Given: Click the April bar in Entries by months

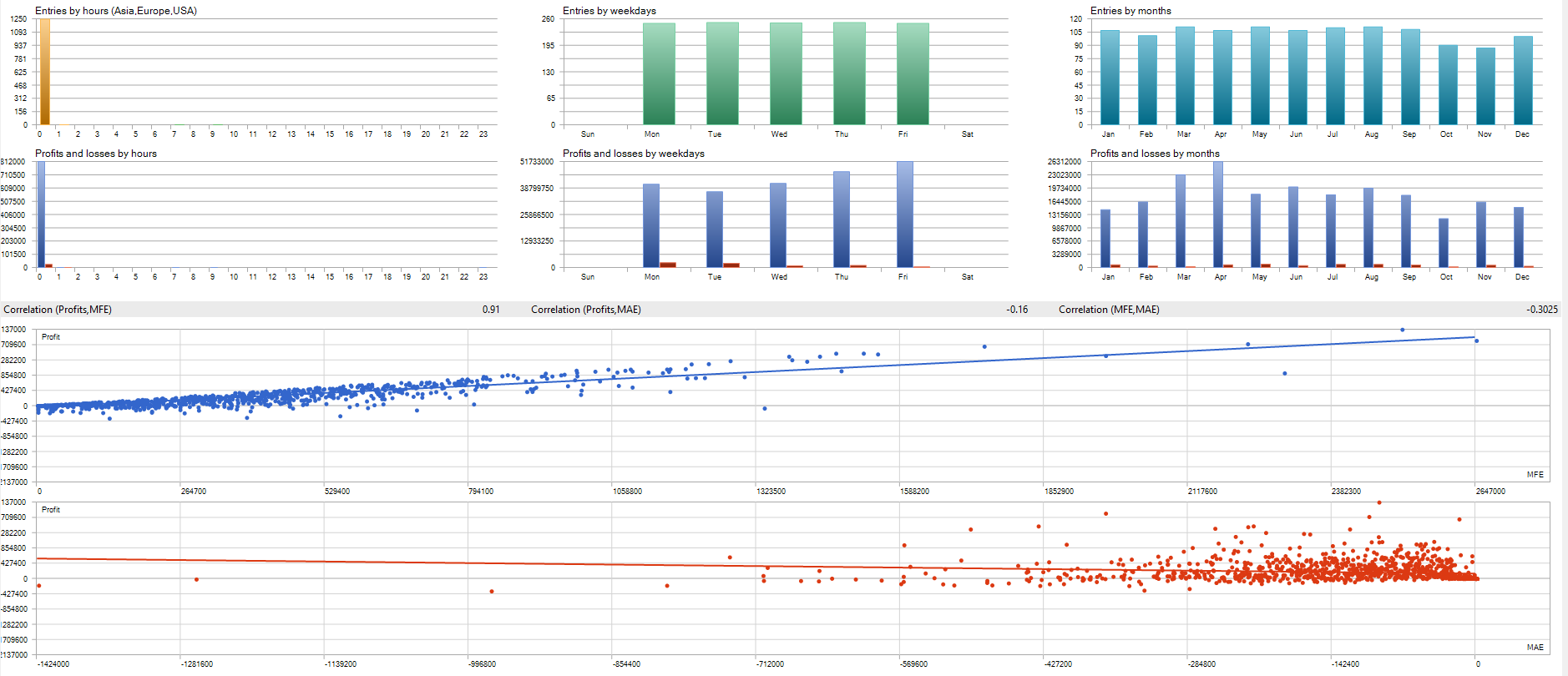Looking at the screenshot, I should click(x=1222, y=78).
